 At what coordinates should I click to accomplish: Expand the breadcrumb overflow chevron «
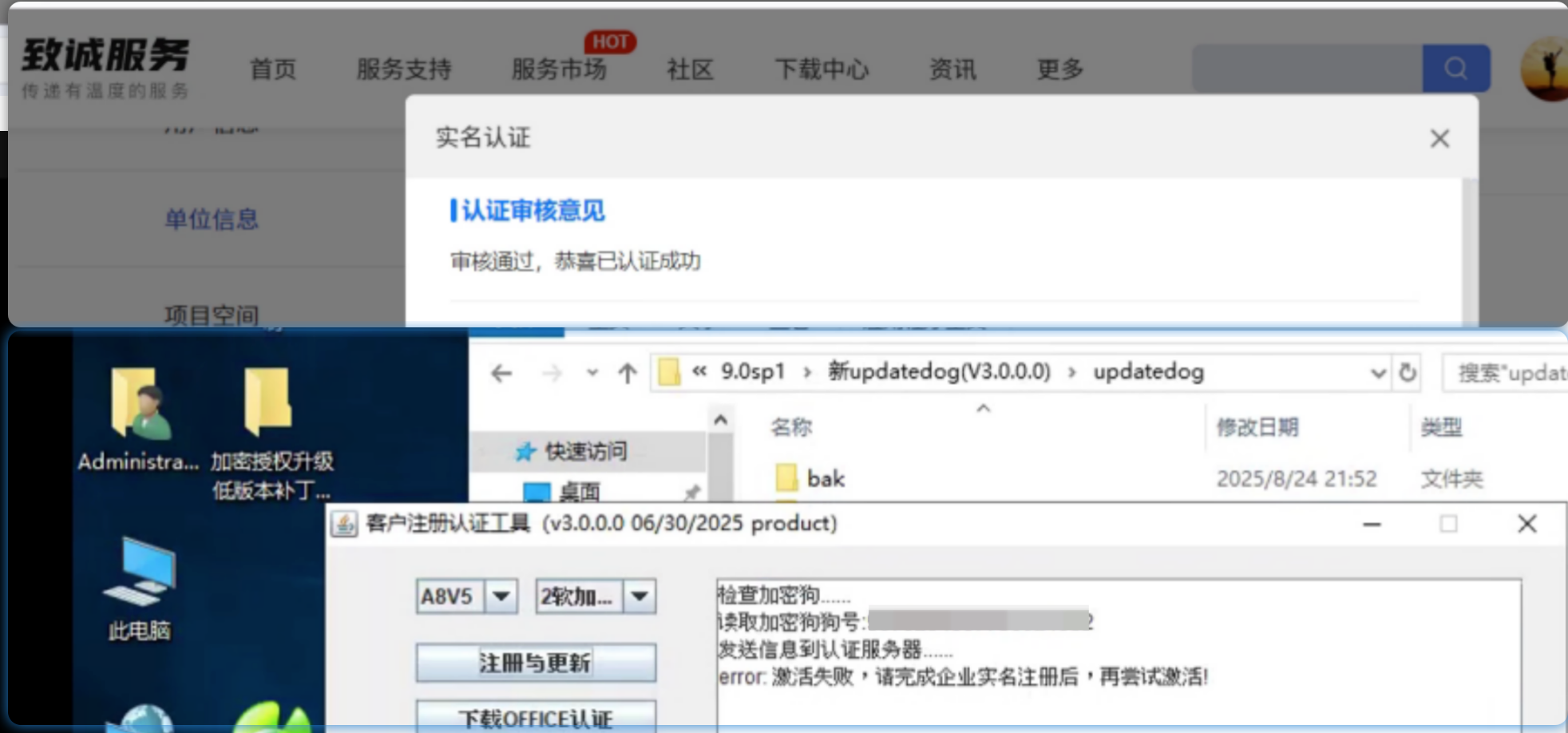tap(699, 371)
